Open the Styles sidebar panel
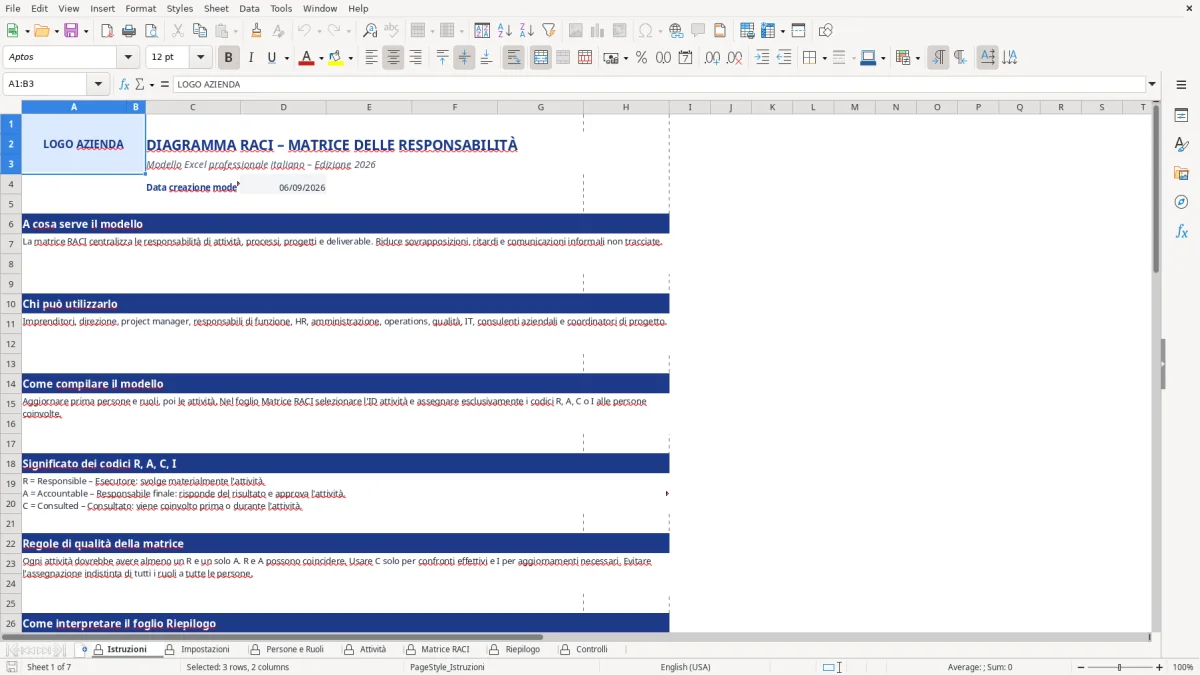The width and height of the screenshot is (1200, 675). pyautogui.click(x=1181, y=144)
